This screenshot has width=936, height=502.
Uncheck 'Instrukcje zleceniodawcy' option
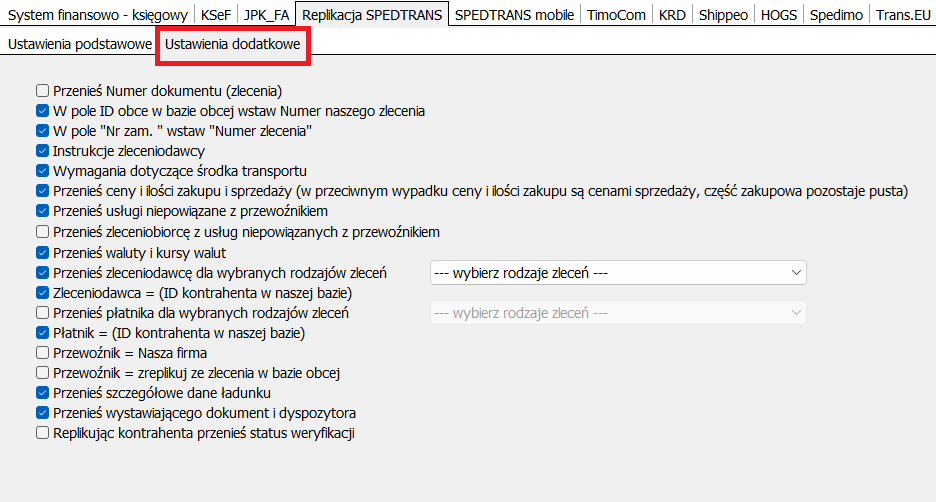pyautogui.click(x=43, y=151)
